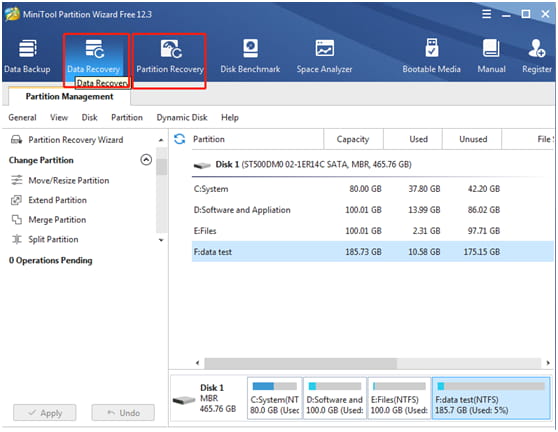Screen dimensions: 558x432
Task: Click the Disk 1 drive icon in list
Action: tap(202, 165)
